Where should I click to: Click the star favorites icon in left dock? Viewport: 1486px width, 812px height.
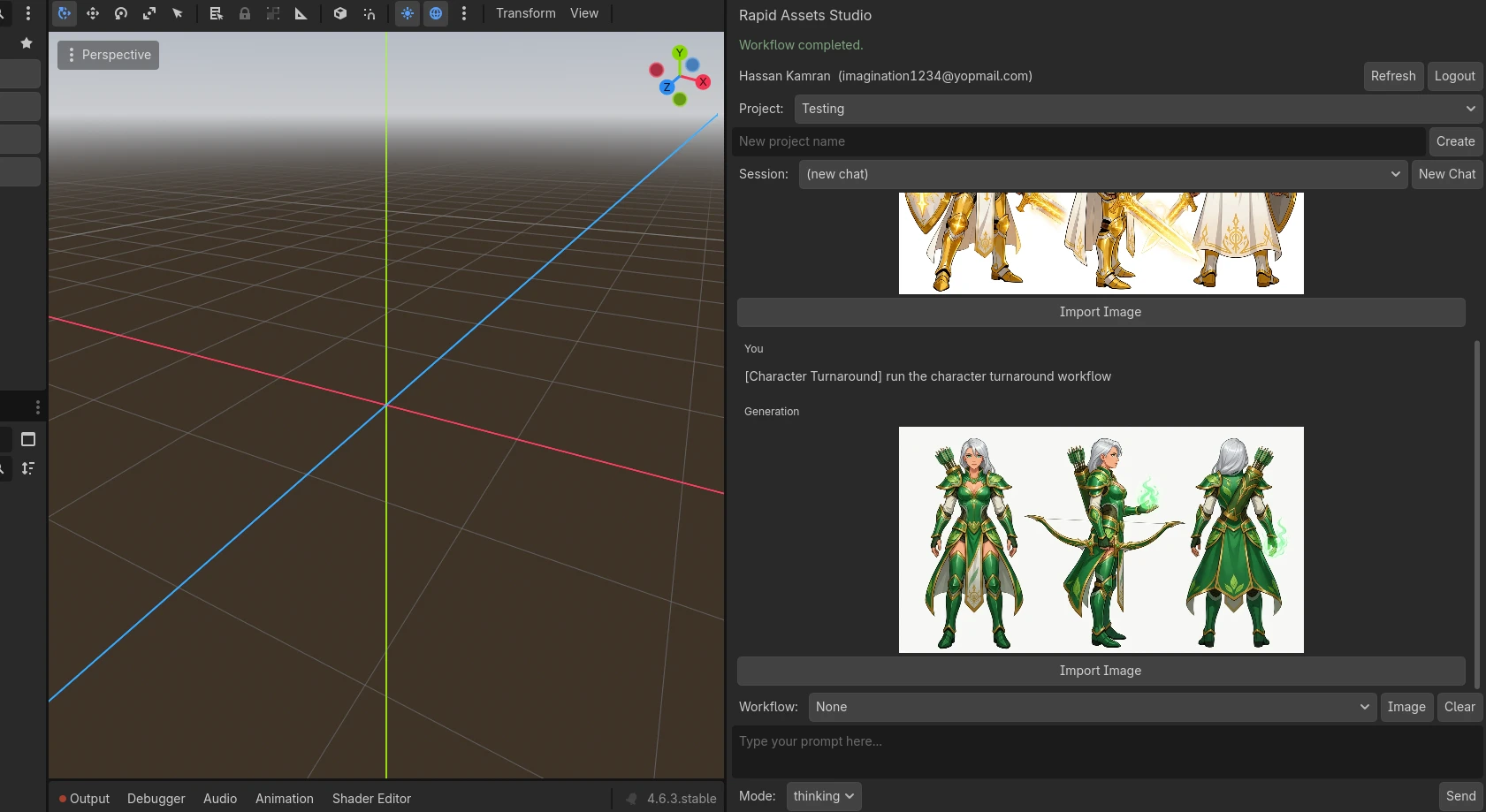click(x=27, y=42)
